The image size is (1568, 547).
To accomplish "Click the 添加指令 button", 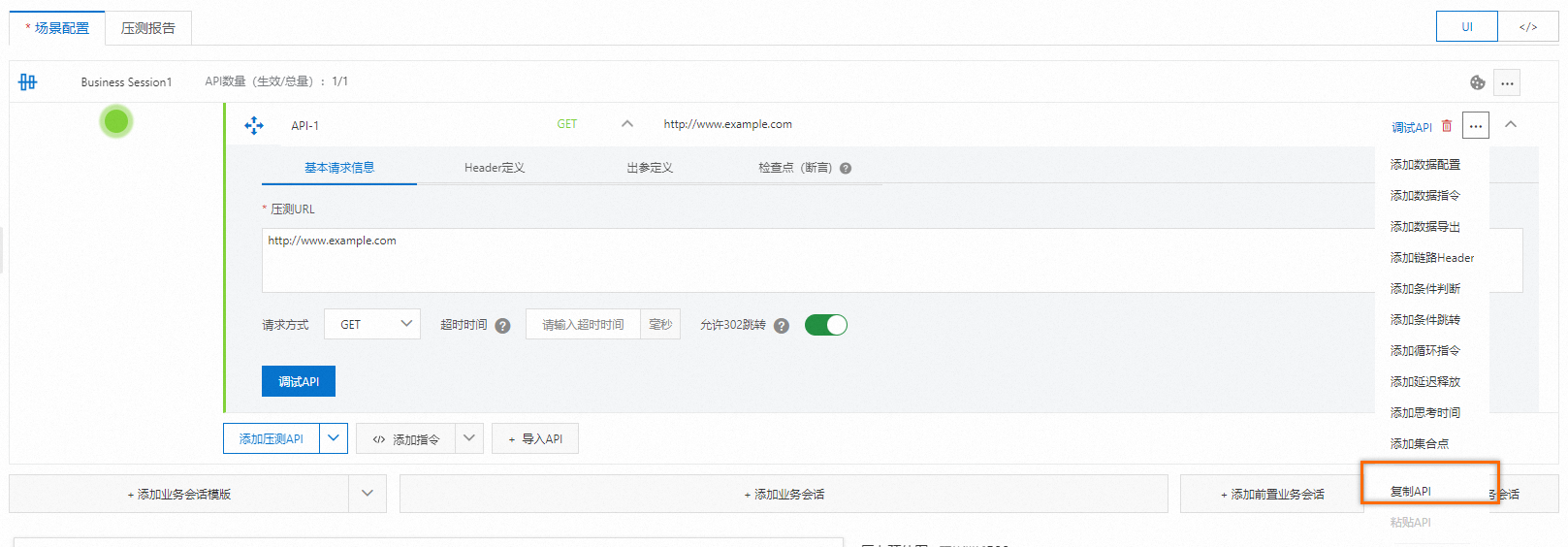I will coord(406,438).
